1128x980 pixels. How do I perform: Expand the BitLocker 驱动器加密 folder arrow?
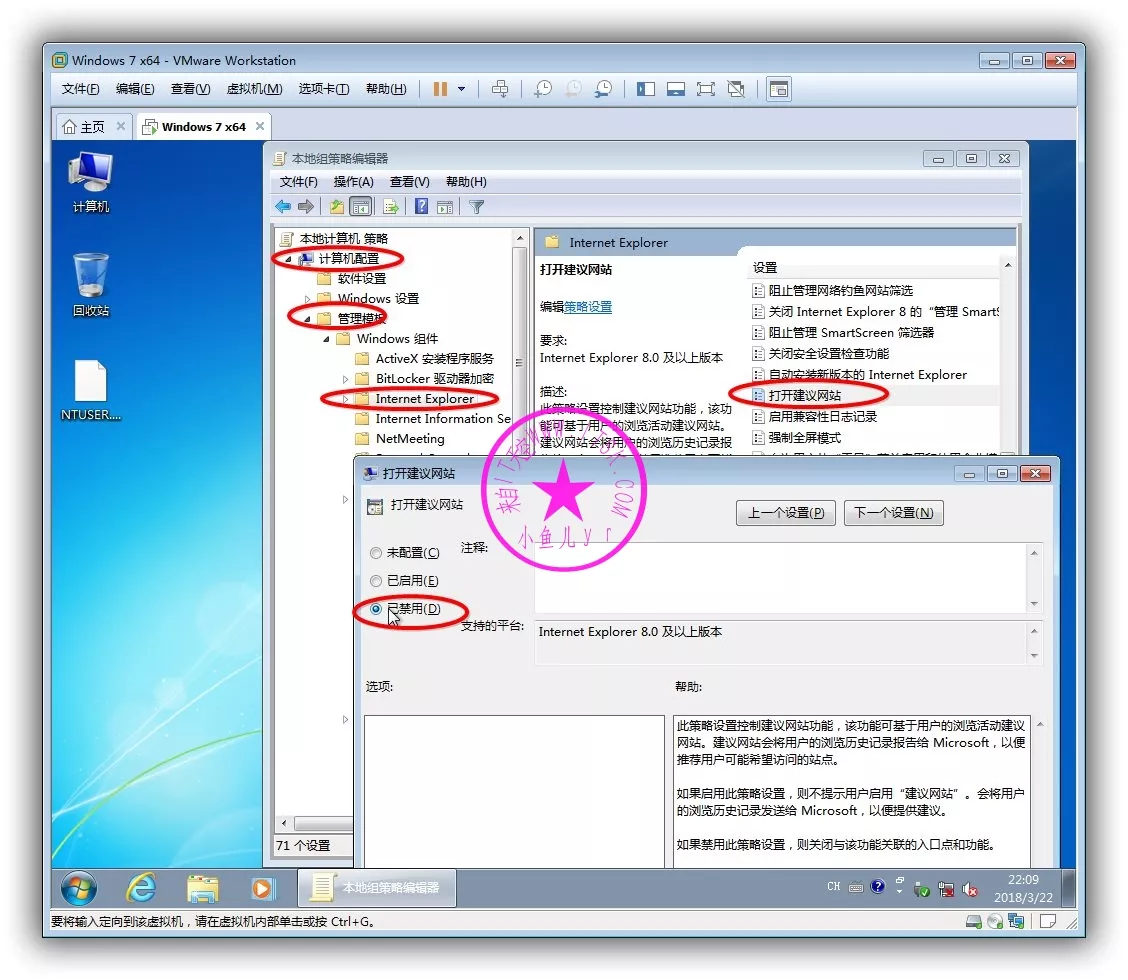click(346, 379)
